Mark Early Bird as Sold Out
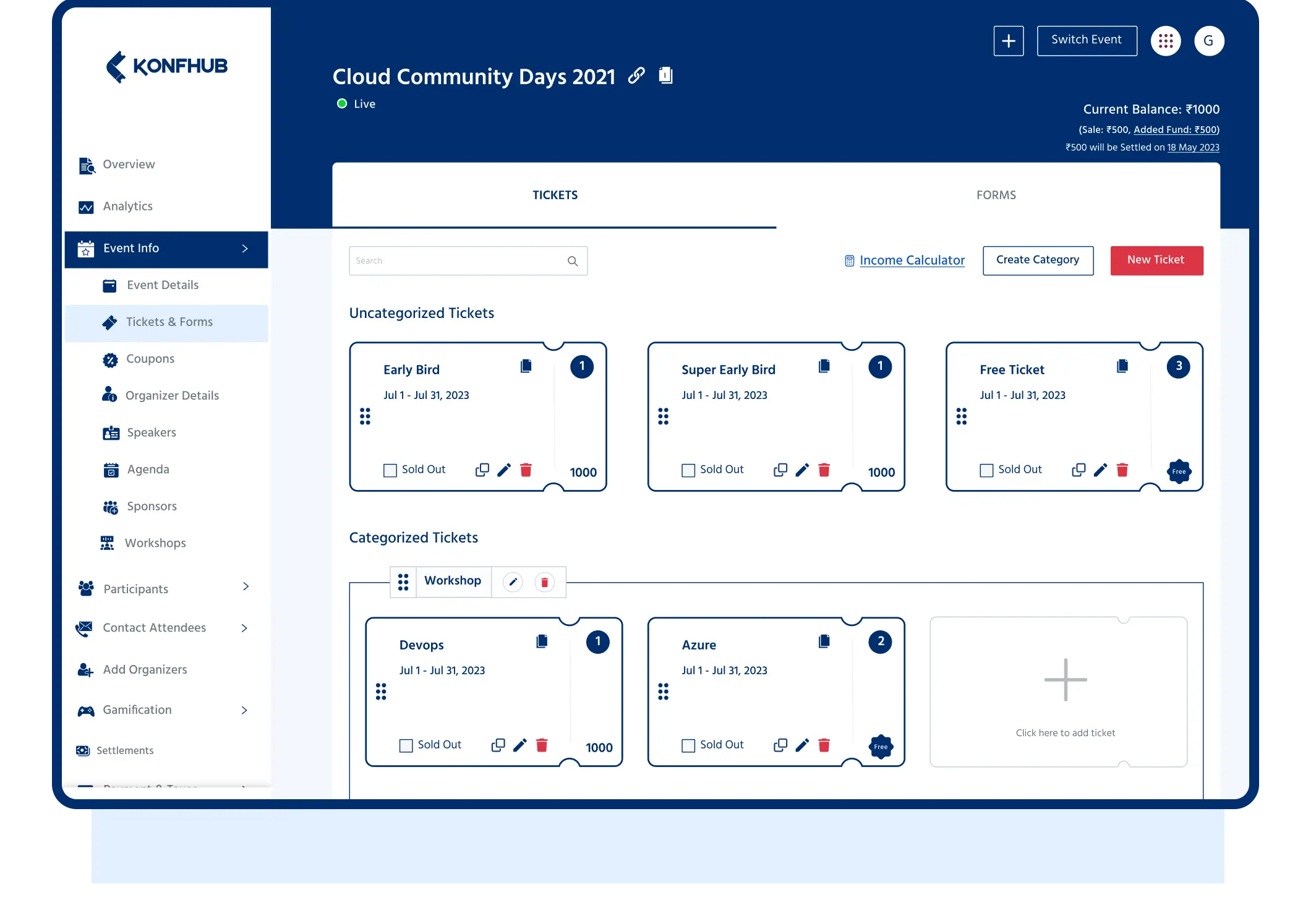The width and height of the screenshot is (1316, 918). pos(390,470)
